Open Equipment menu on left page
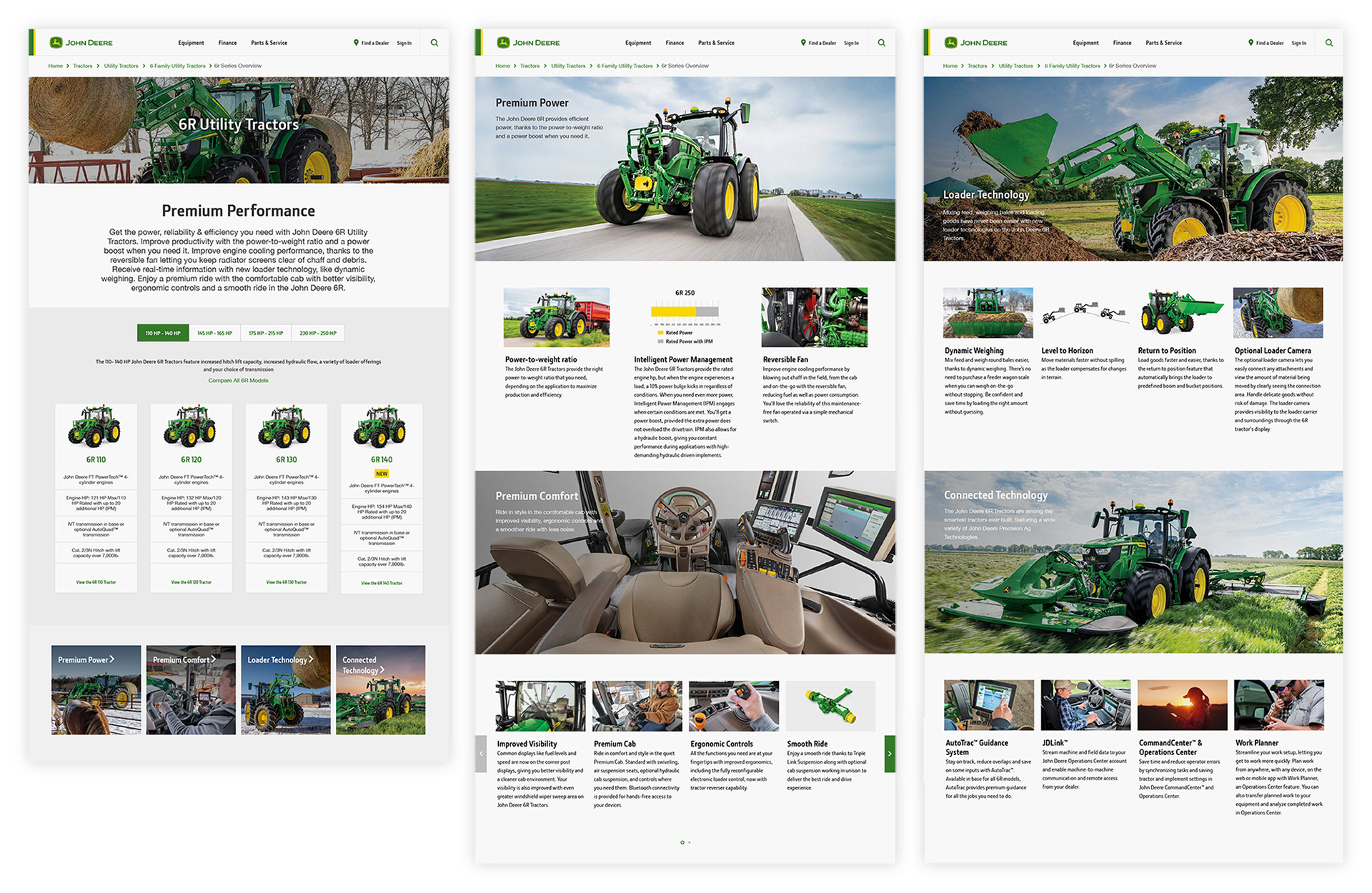1372x893 pixels. (x=191, y=43)
